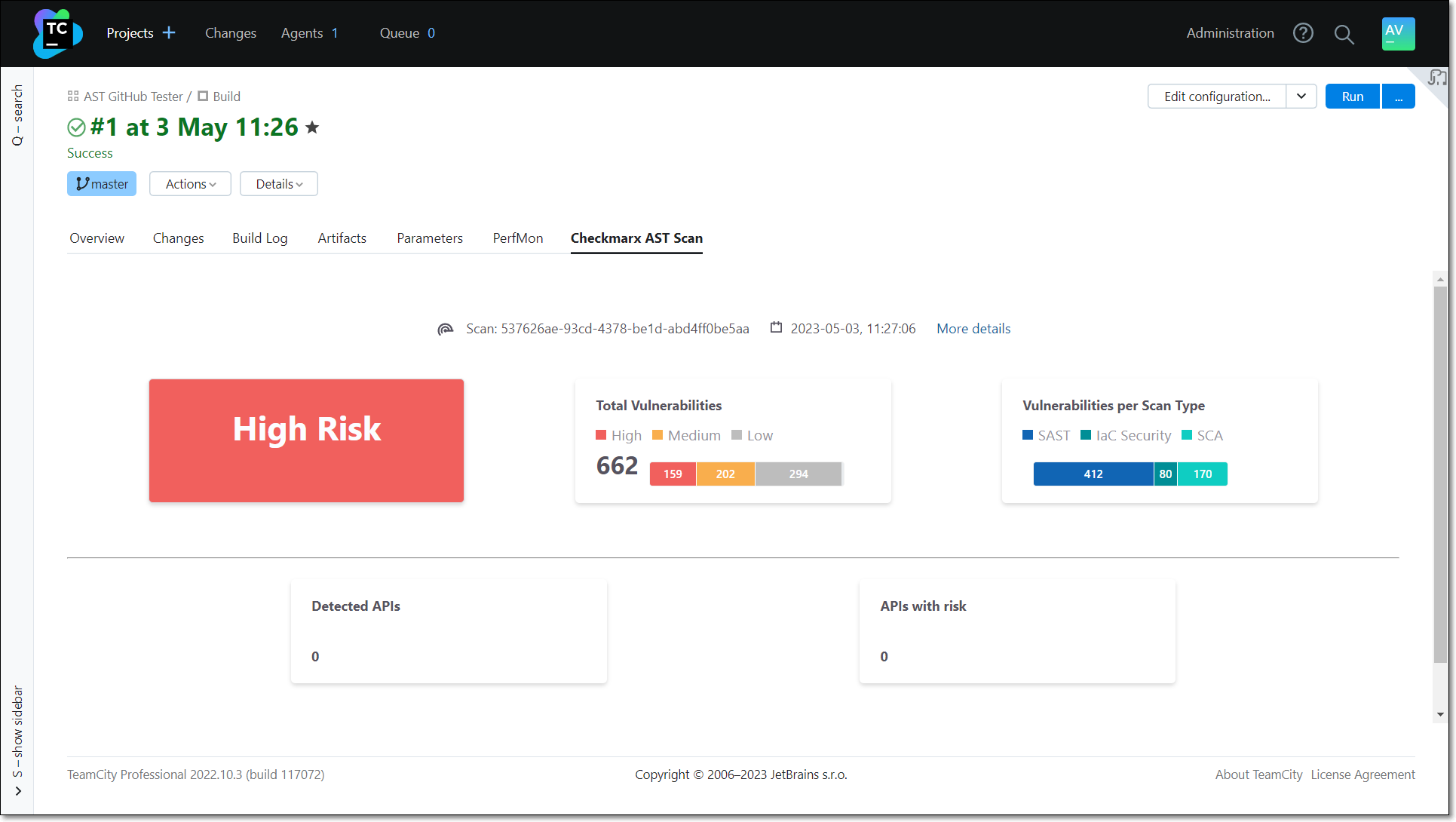Open the About TeamCity link

coord(1258,774)
